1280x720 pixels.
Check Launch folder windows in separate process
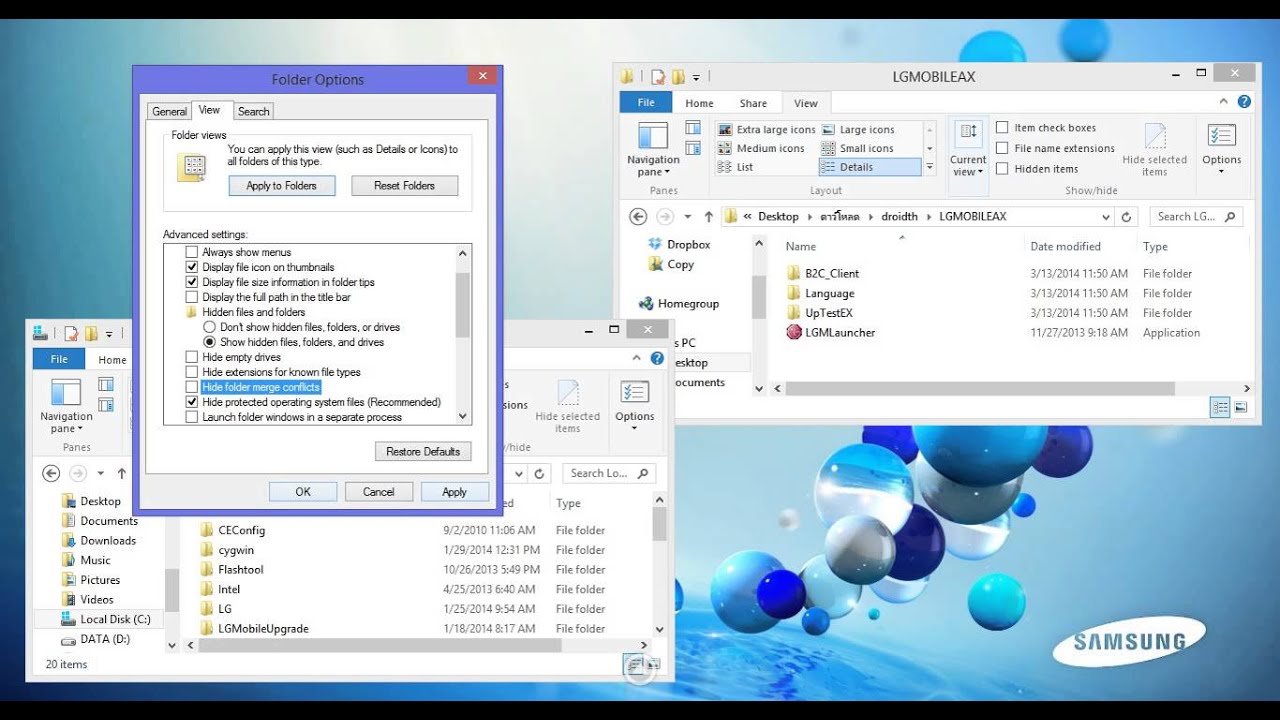click(x=192, y=417)
